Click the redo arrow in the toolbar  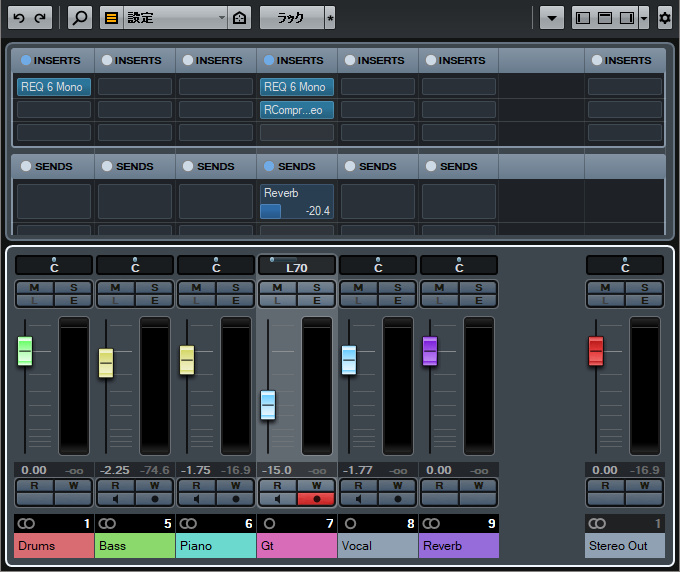coord(40,18)
